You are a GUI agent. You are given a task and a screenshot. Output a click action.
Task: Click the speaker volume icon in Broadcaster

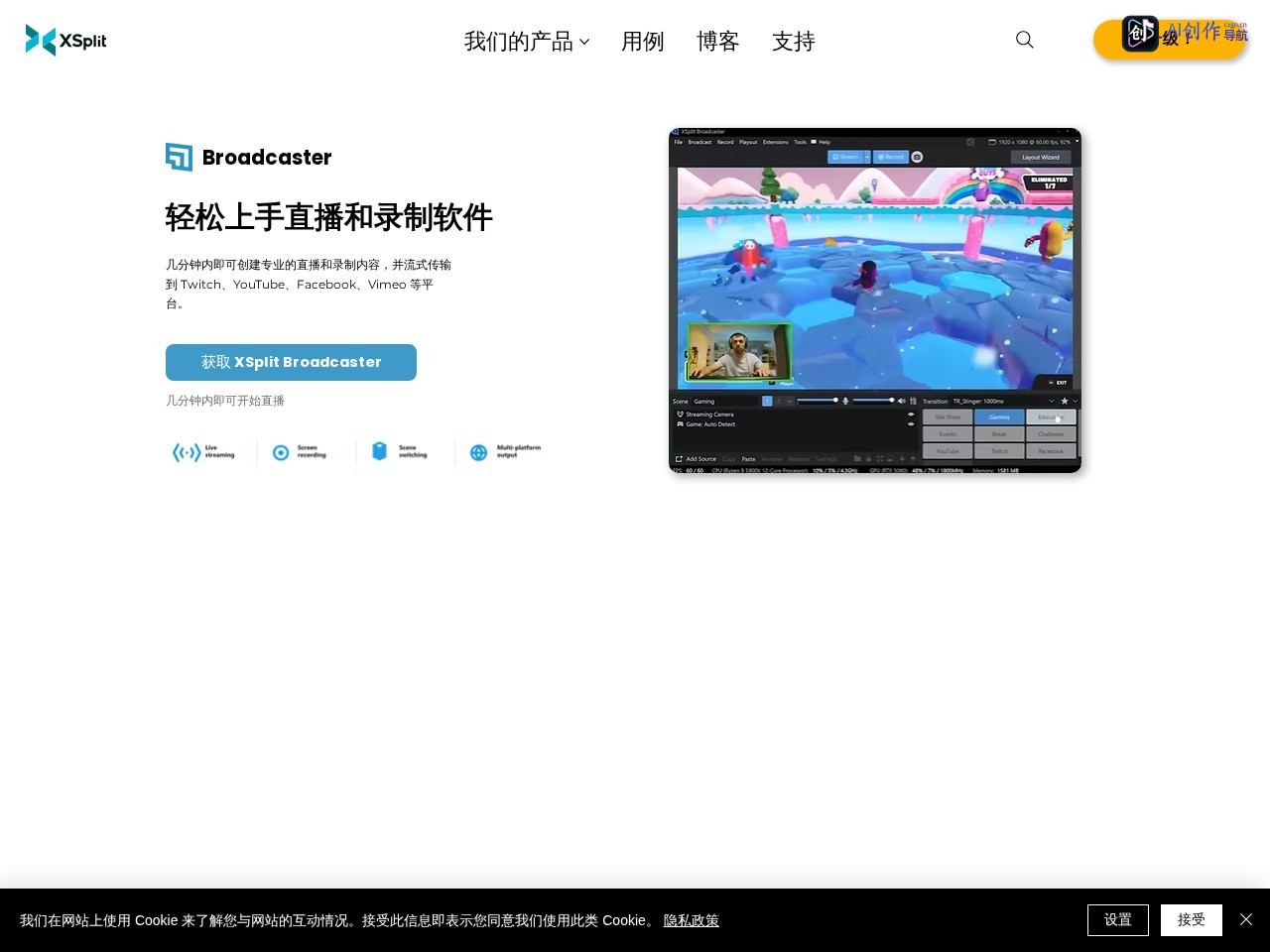[901, 401]
